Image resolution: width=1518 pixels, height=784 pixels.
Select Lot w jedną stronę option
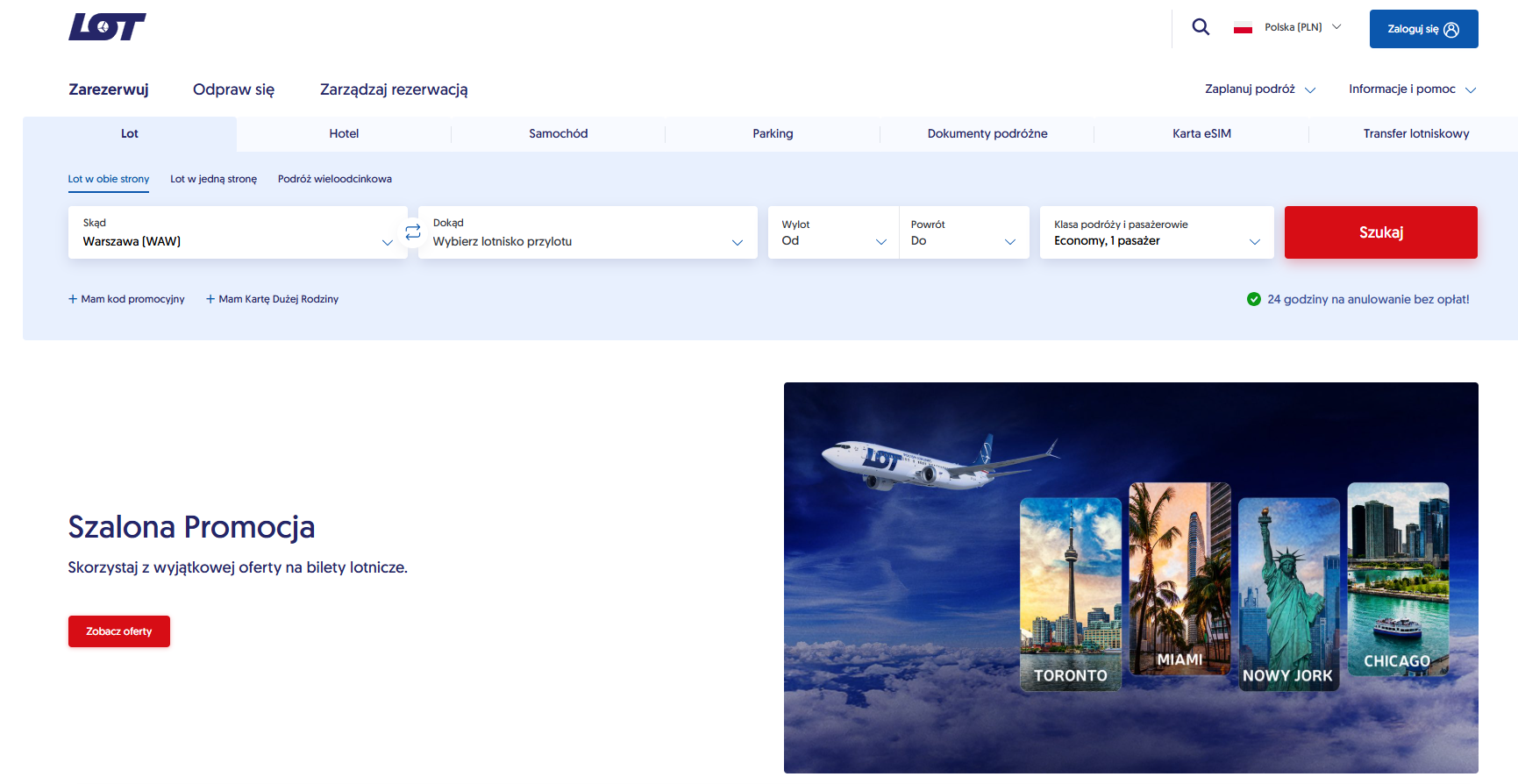pyautogui.click(x=213, y=179)
